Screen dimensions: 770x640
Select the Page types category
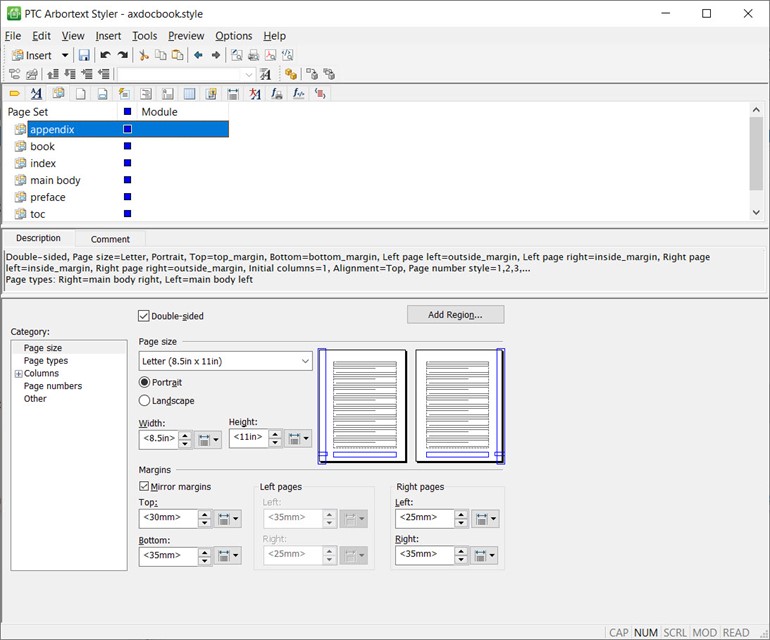46,361
